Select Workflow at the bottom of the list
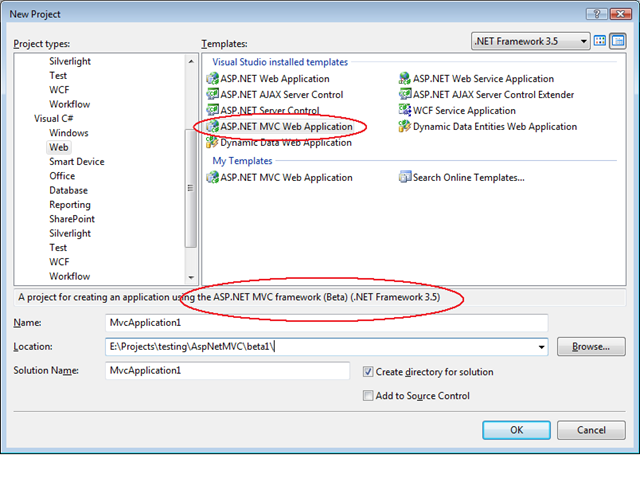The height and width of the screenshot is (478, 640). (69, 276)
